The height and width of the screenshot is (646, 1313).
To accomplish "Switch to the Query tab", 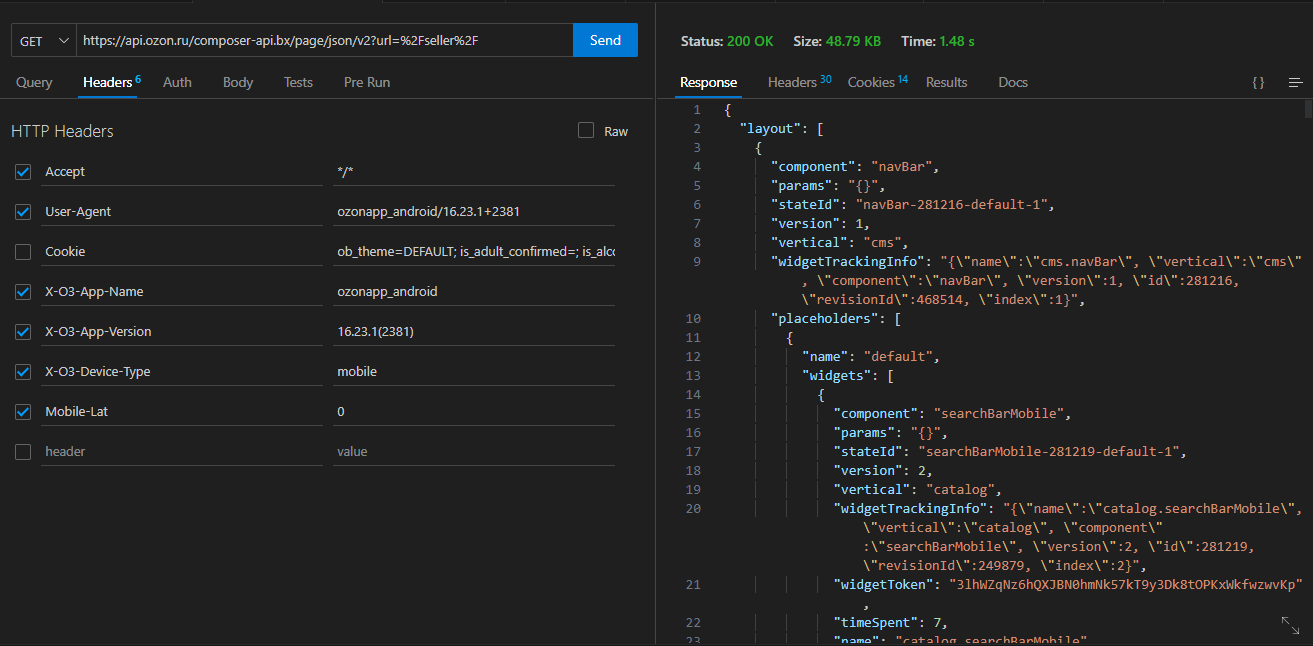I will click(34, 83).
